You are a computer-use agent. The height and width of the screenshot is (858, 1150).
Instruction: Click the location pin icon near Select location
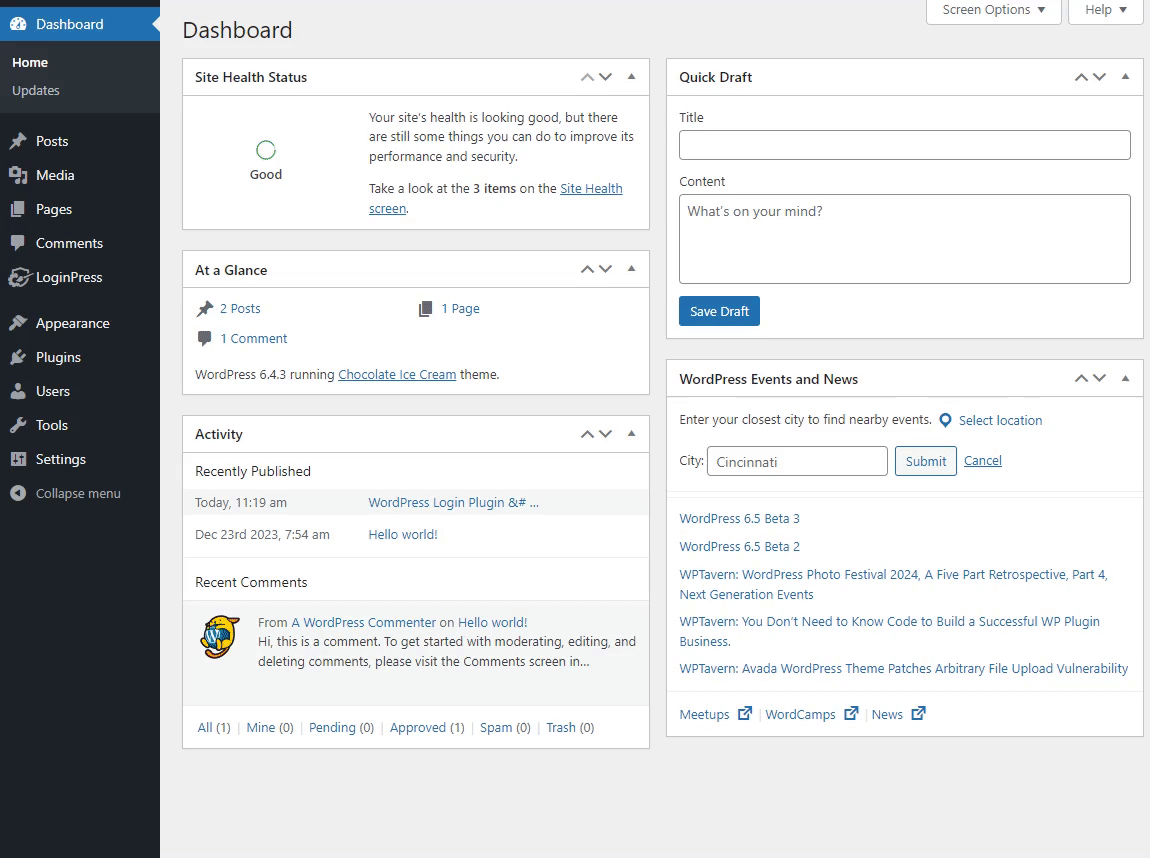(945, 420)
